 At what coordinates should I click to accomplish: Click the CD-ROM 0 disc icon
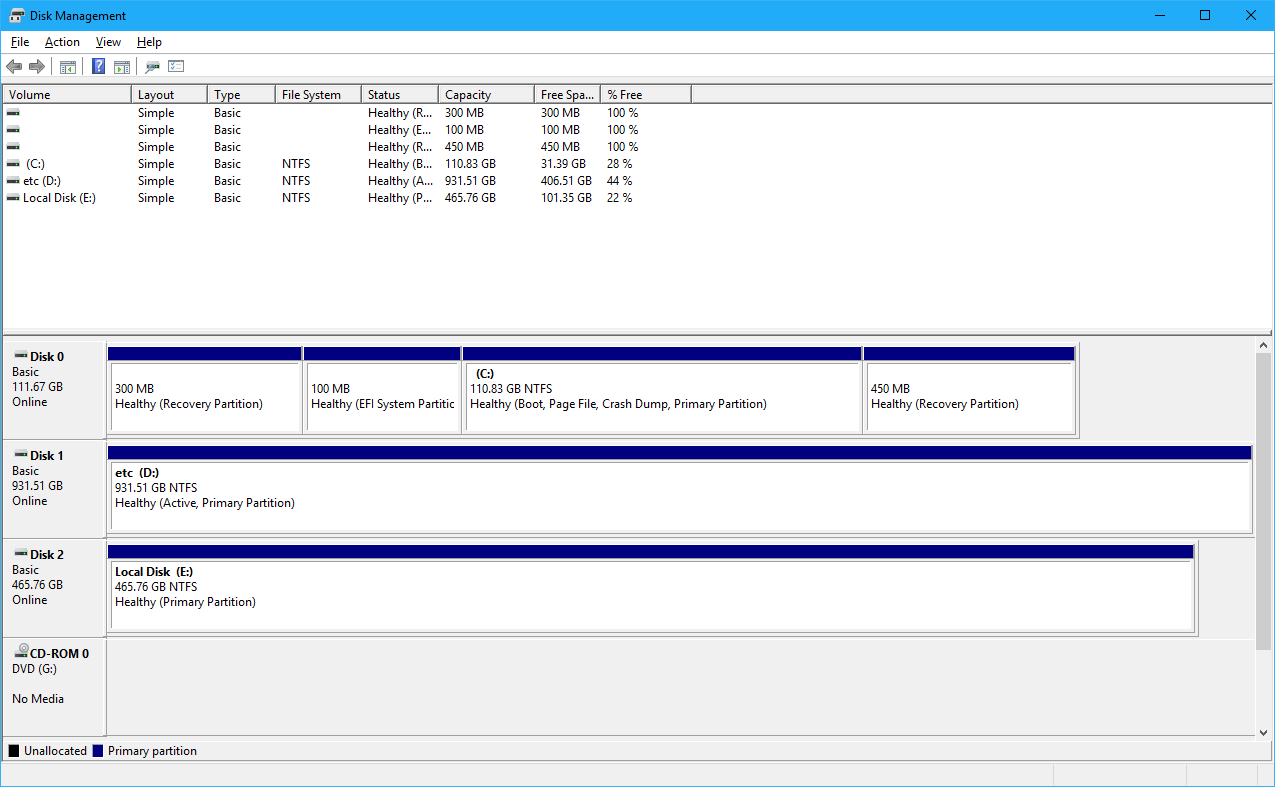pos(21,652)
